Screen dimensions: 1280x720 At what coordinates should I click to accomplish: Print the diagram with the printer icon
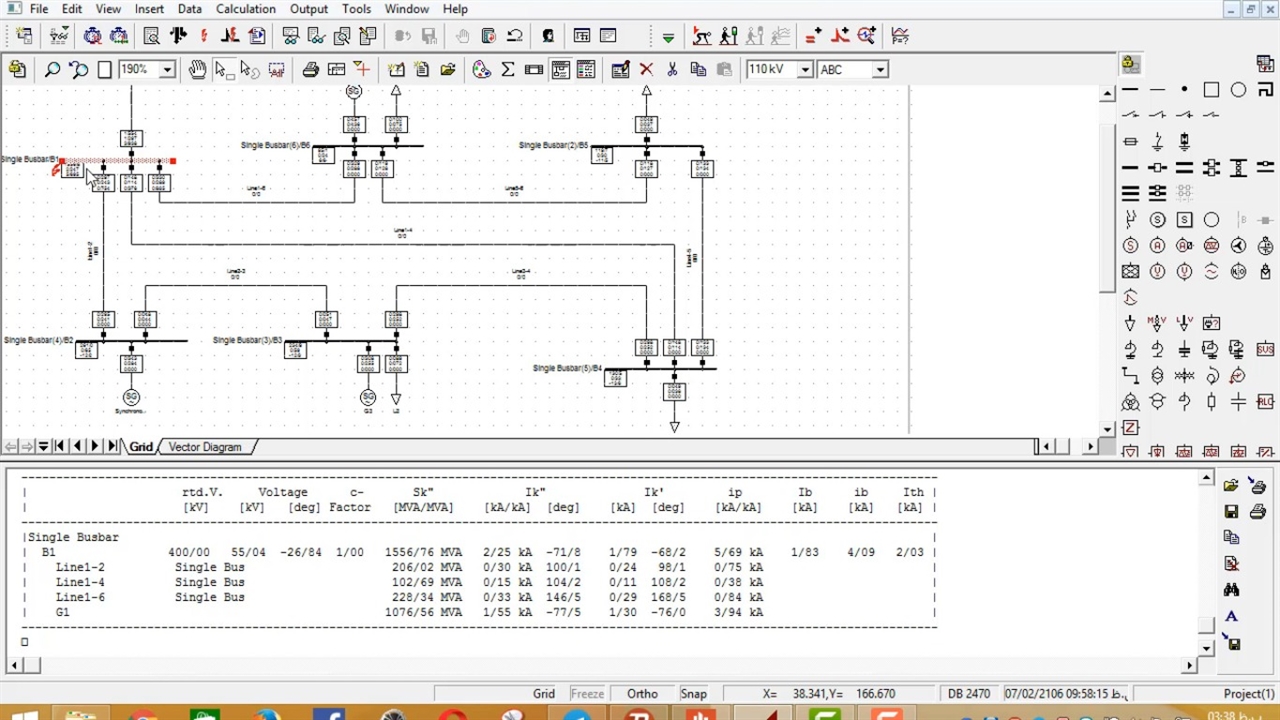click(x=311, y=70)
